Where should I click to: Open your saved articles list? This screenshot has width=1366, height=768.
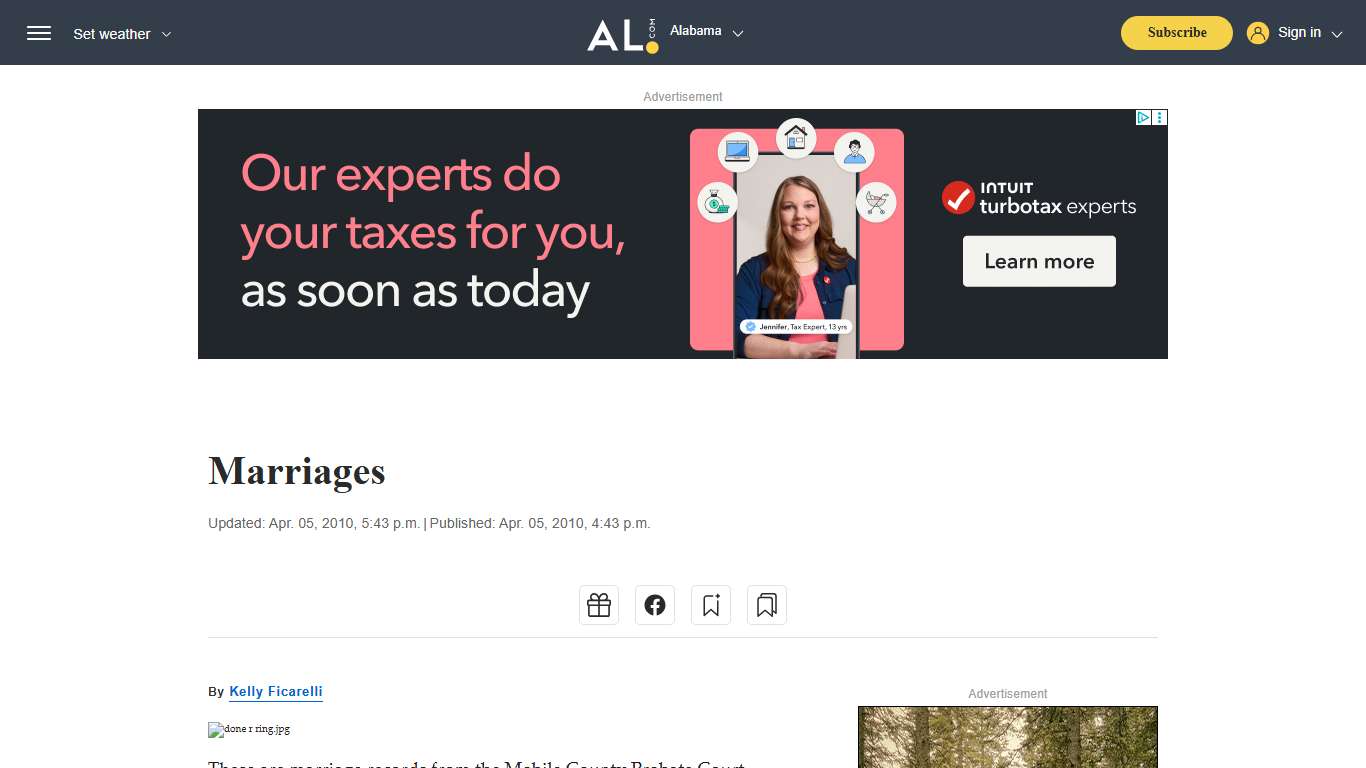766,604
